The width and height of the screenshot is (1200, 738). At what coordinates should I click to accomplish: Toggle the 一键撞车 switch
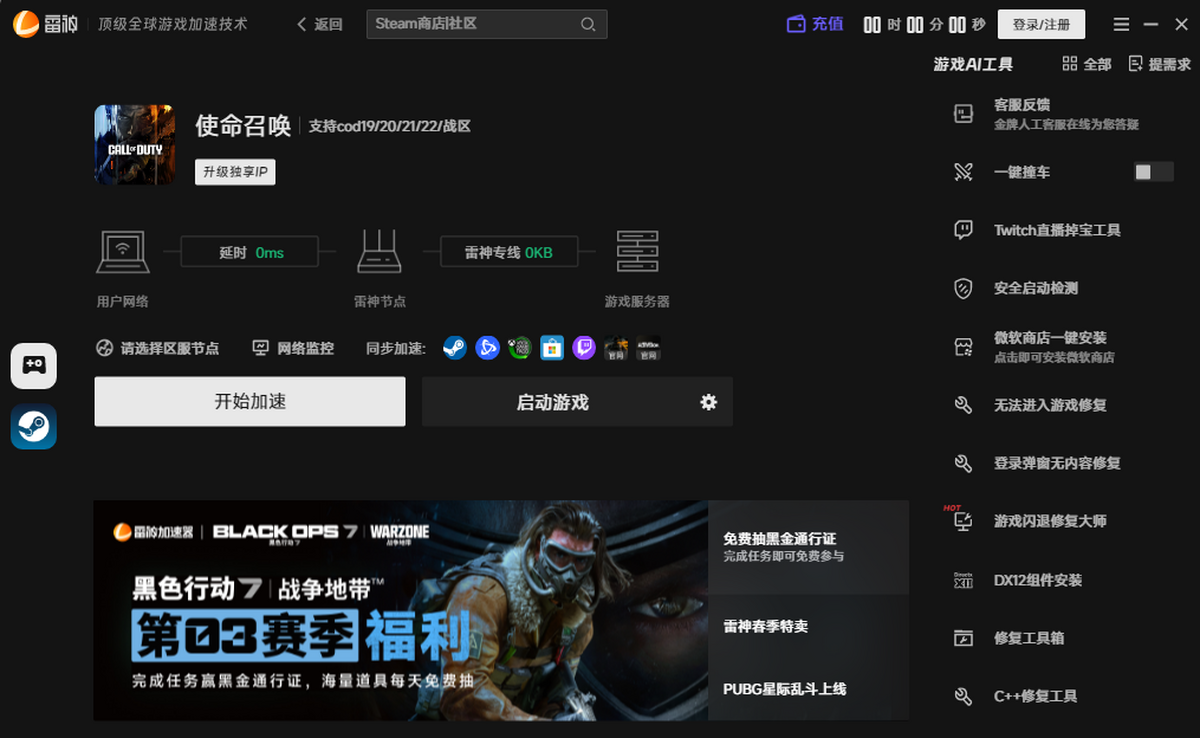(1154, 172)
